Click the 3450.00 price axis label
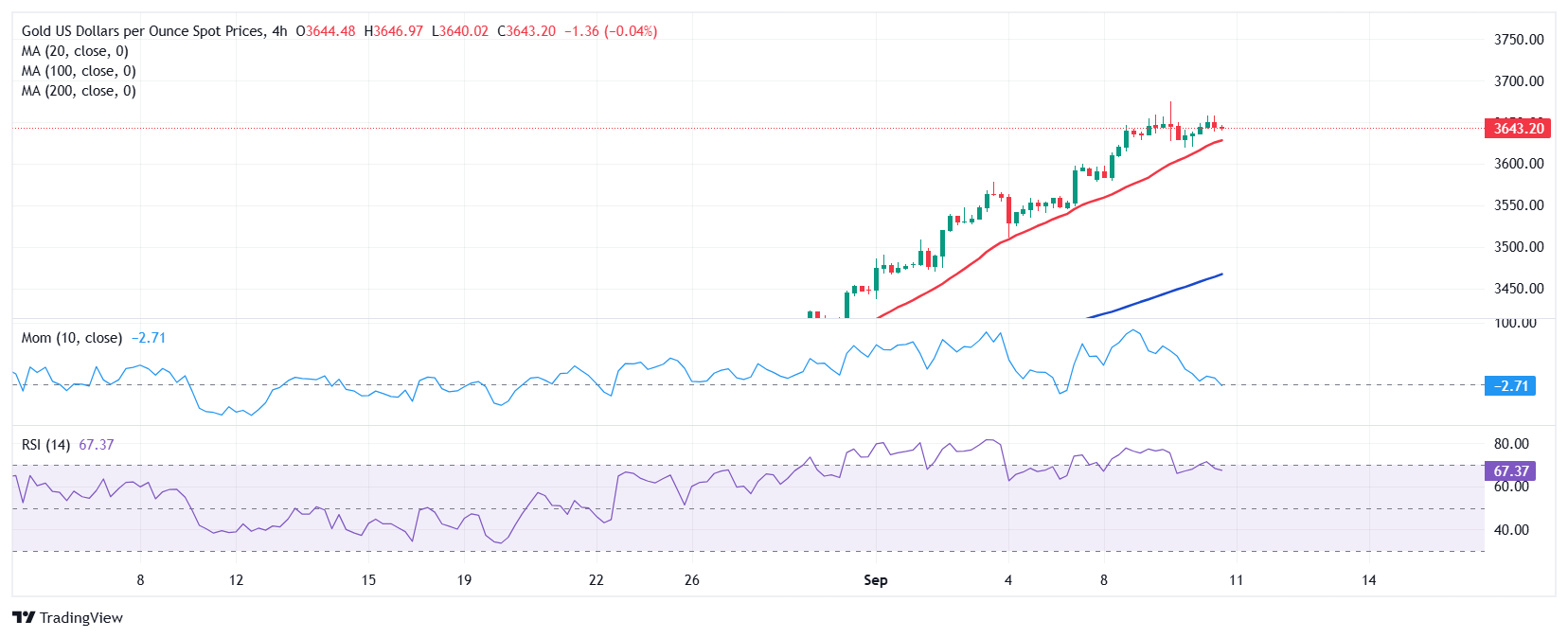Screen dimensions: 1568x638 pos(1518,289)
